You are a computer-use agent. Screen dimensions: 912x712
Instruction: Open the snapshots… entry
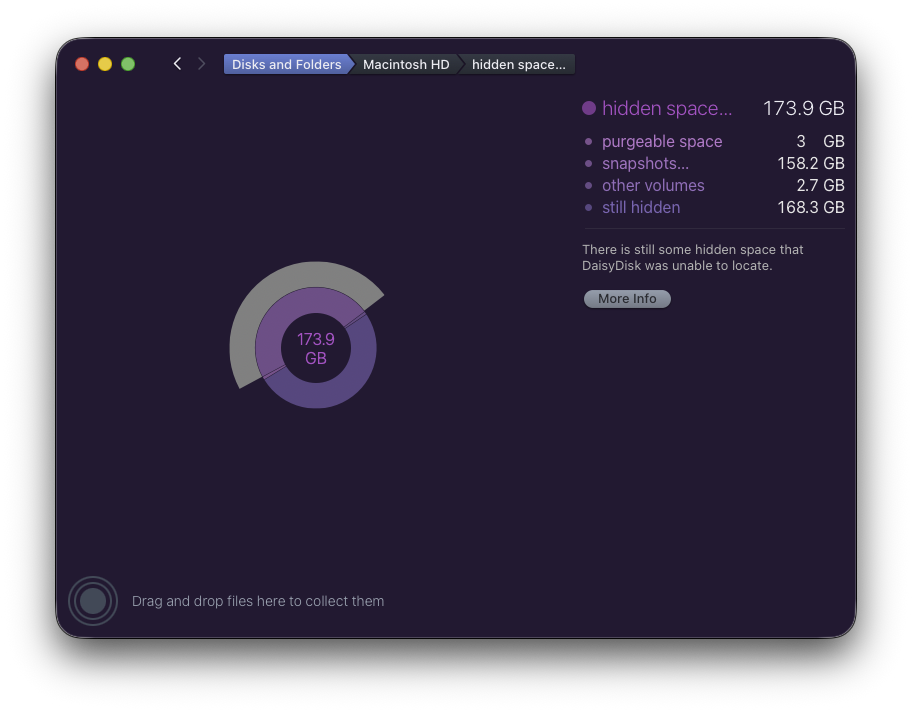click(645, 164)
